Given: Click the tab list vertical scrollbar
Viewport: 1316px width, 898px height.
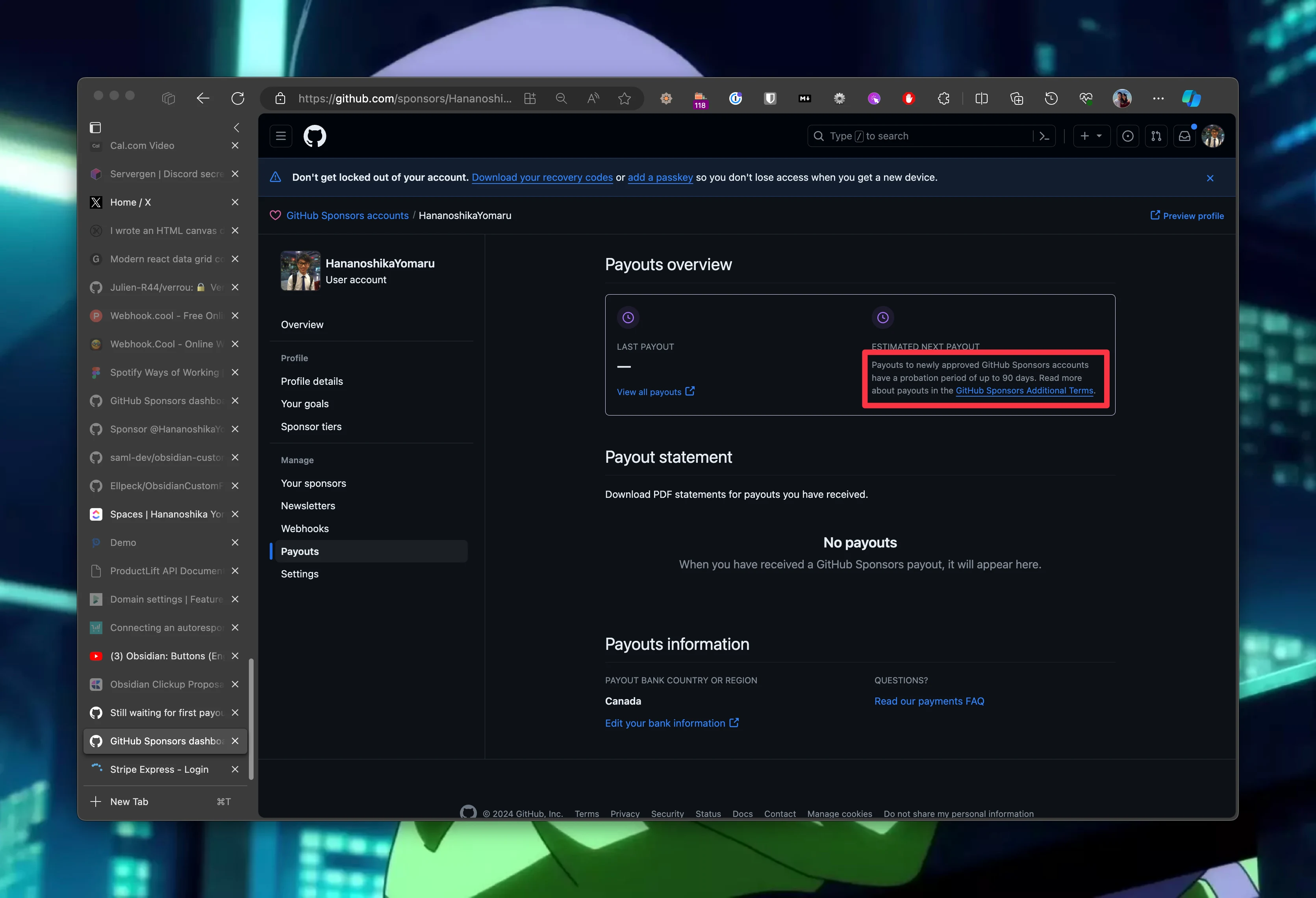Looking at the screenshot, I should 251,718.
